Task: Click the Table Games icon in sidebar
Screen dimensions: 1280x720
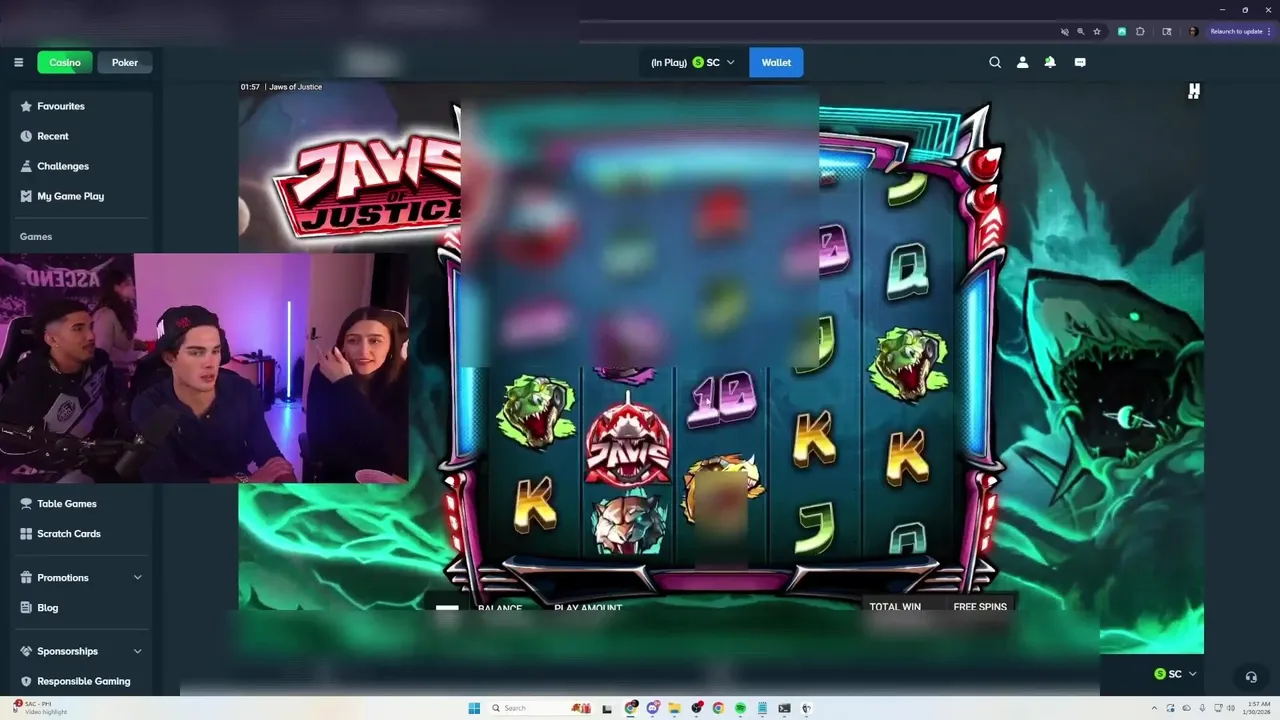Action: (27, 504)
